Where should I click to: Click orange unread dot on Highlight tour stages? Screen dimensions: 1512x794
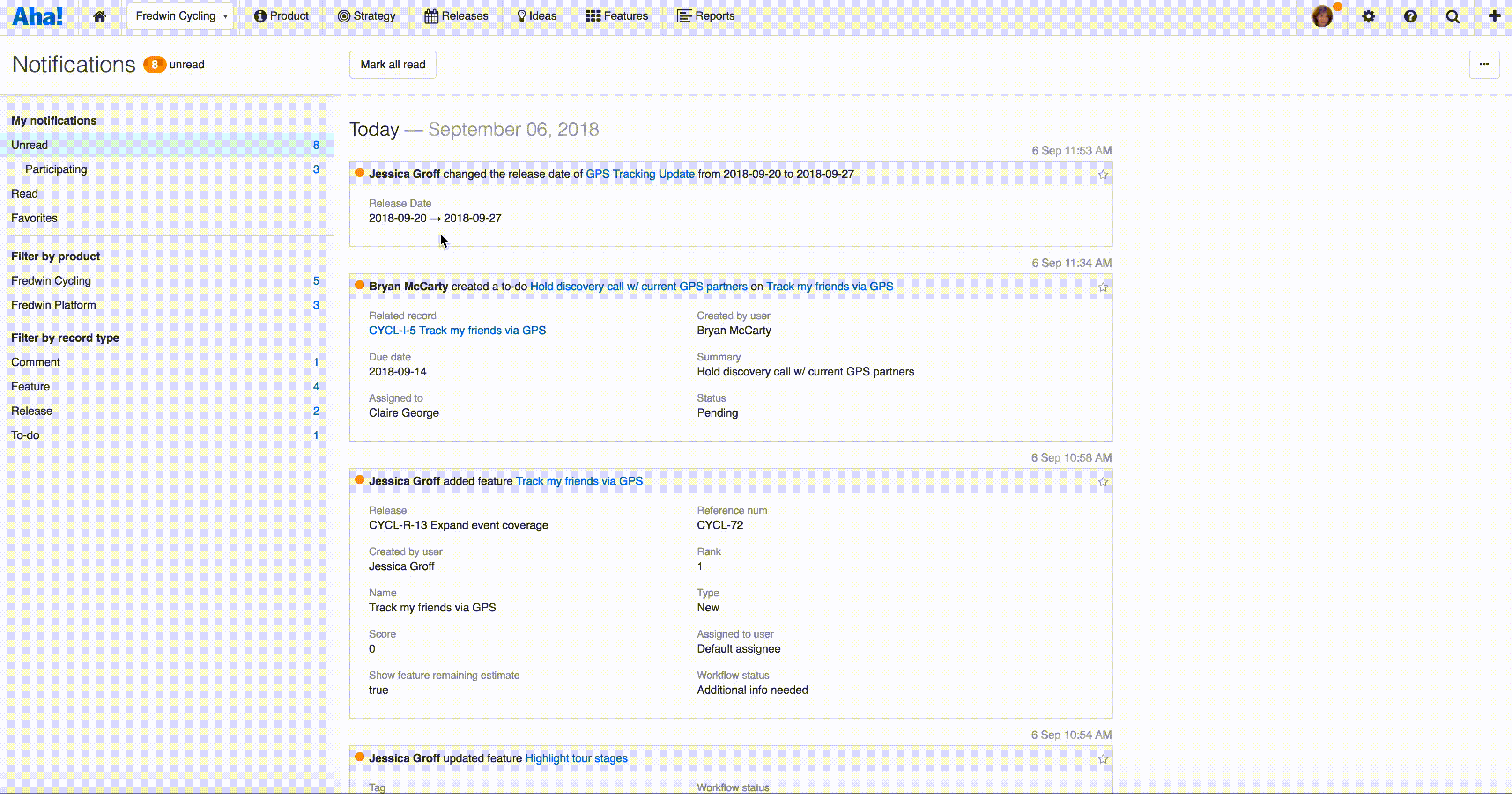(360, 757)
